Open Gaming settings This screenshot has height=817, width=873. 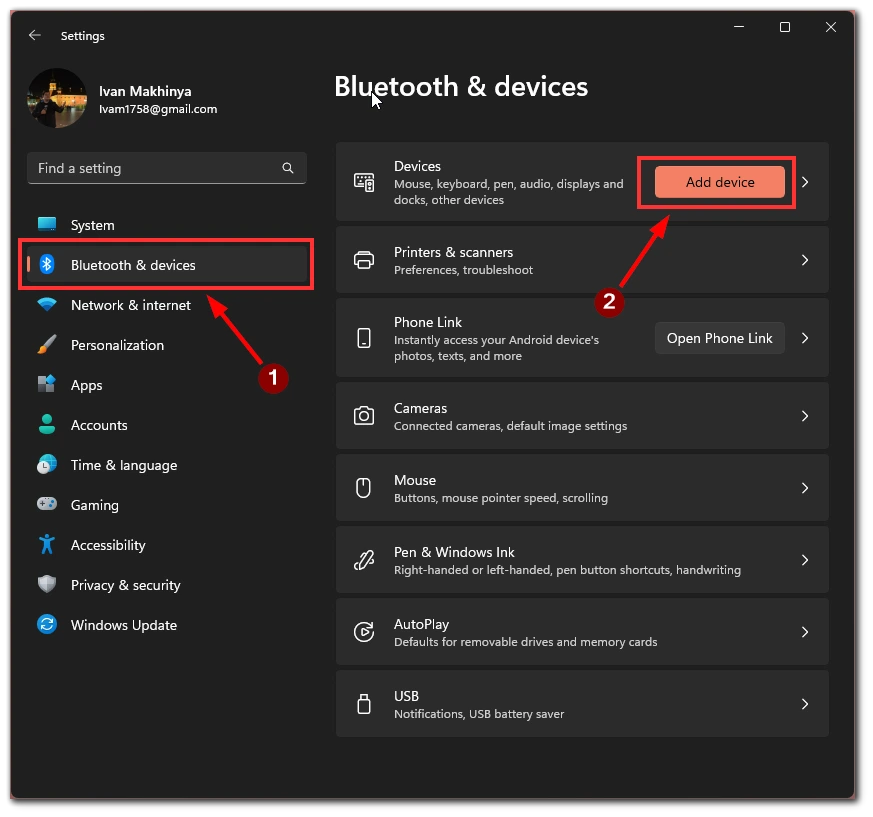[167, 505]
